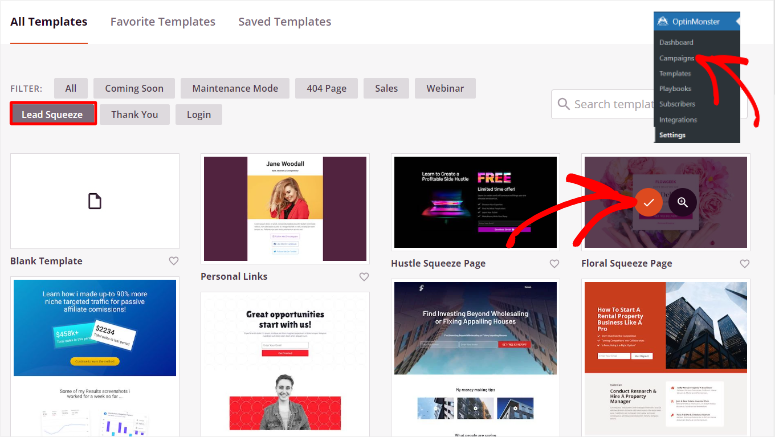Select the Personal Links template thumbnail
The width and height of the screenshot is (775, 437).
click(x=285, y=209)
